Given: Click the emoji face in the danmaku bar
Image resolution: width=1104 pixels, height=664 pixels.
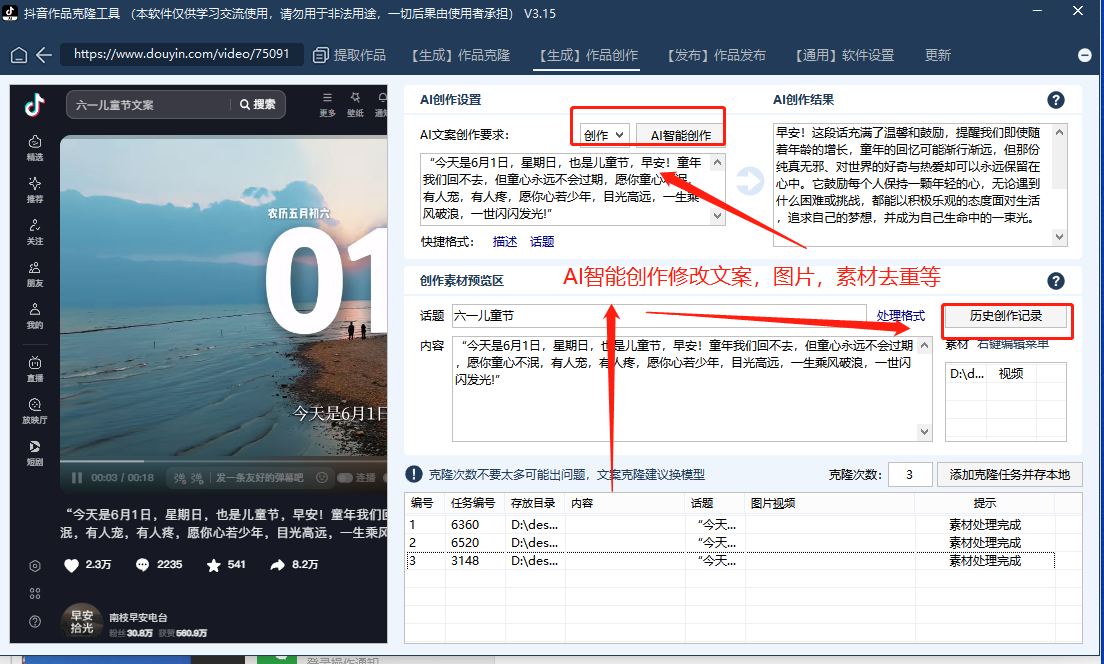Looking at the screenshot, I should [323, 477].
